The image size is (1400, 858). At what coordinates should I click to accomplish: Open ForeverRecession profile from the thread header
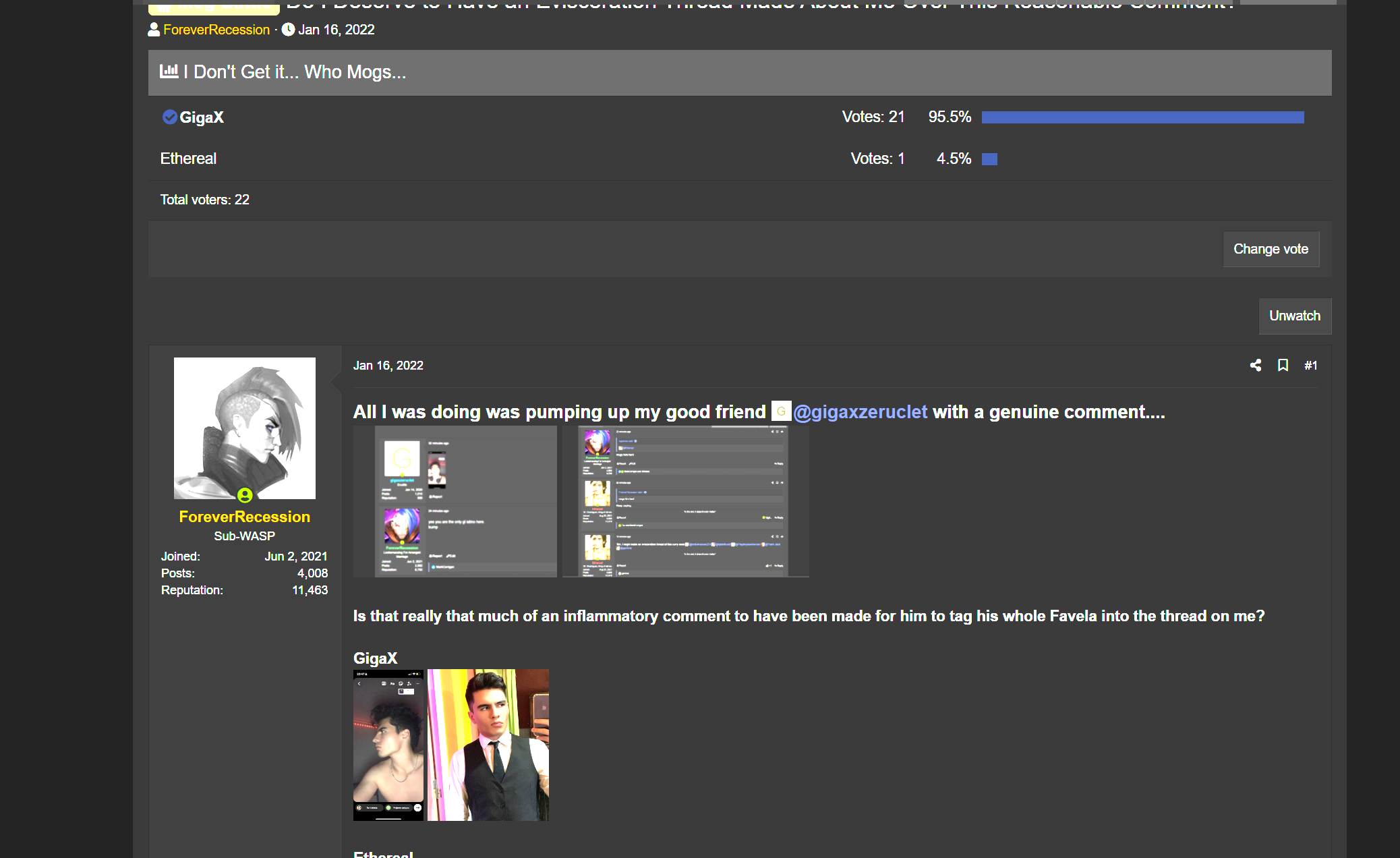pyautogui.click(x=216, y=30)
